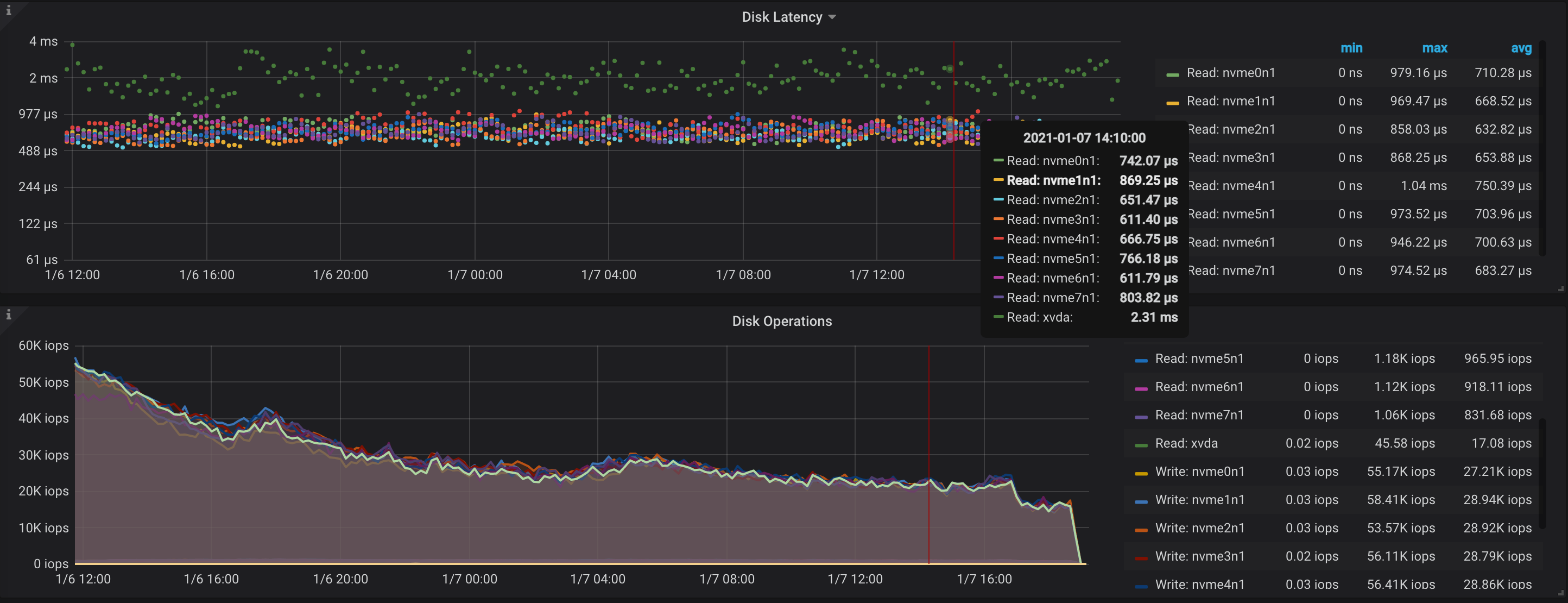The width and height of the screenshot is (1568, 603).
Task: Toggle the operations series Read: nvme5n1
Action: pos(1199,359)
